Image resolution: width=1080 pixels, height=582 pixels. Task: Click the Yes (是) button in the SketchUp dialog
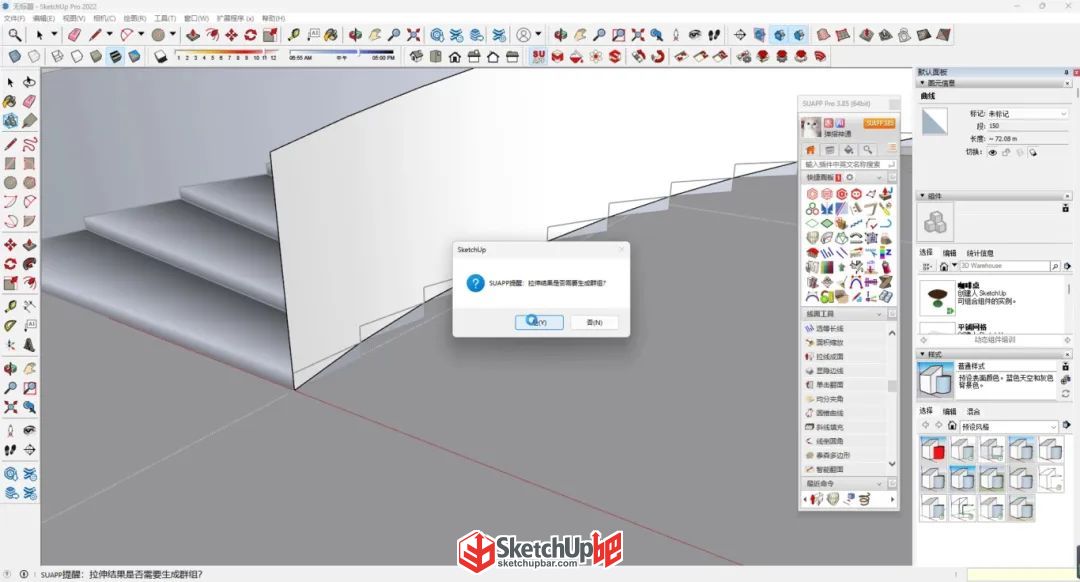click(x=539, y=322)
